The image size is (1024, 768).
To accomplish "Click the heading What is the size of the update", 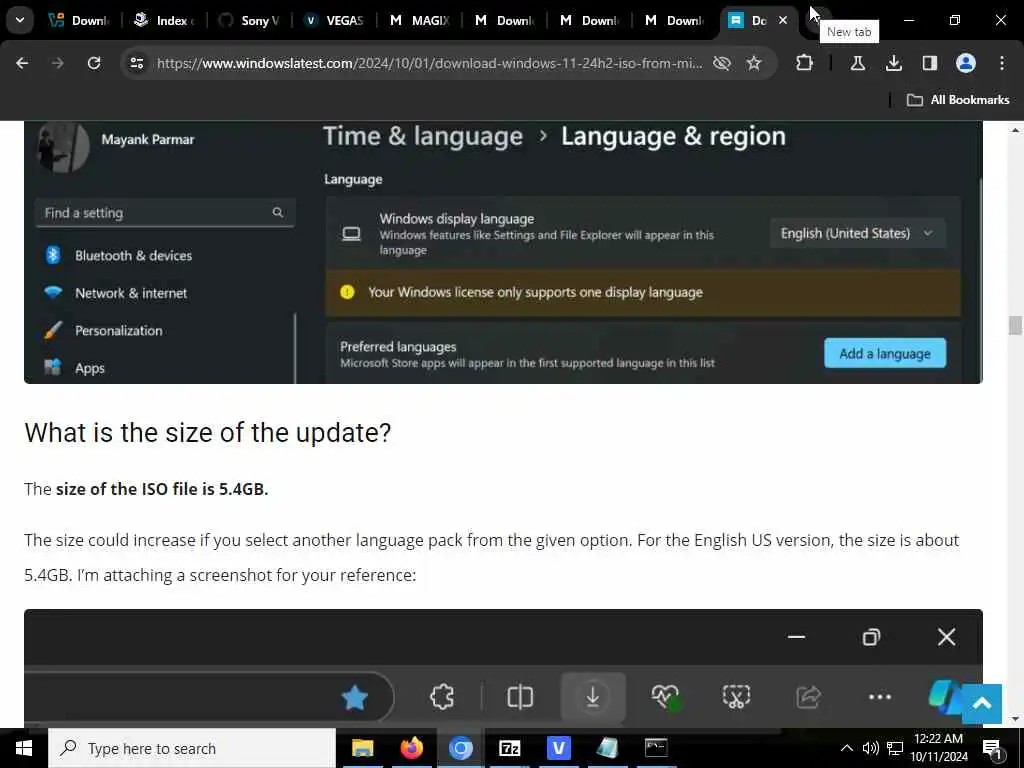I will coord(208,432).
